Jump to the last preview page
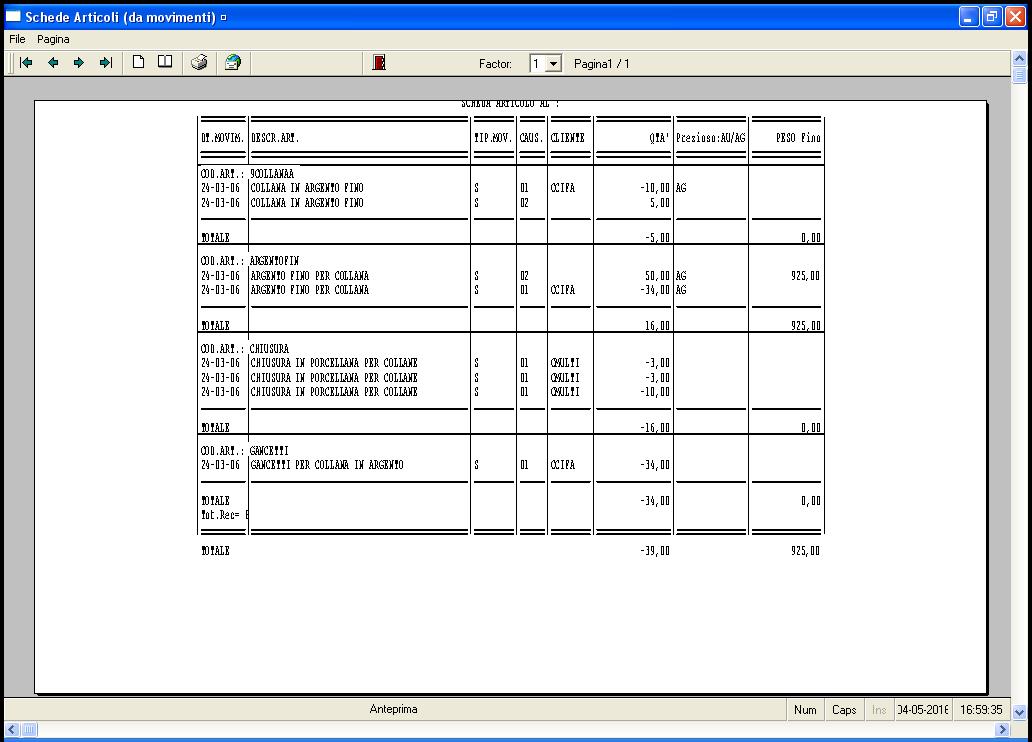The image size is (1032, 742). click(106, 63)
